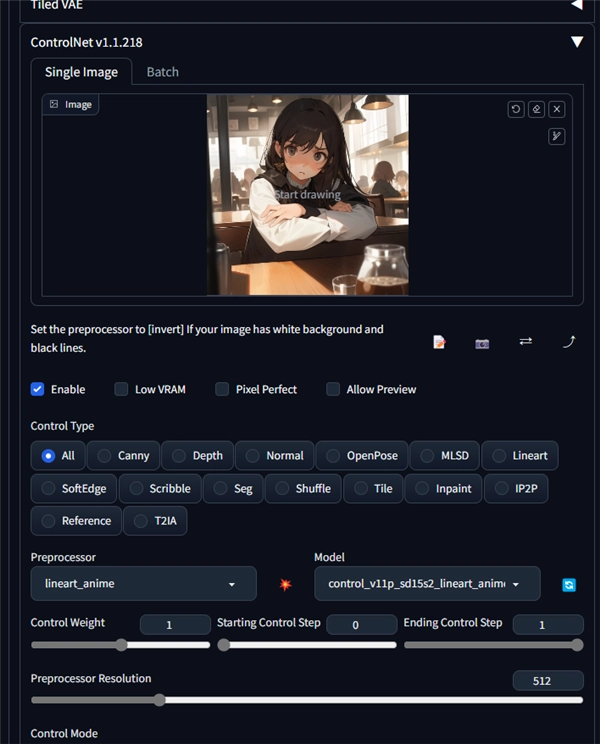
Task: Open the Model control_v11p_sd15s2_lineart_anime dropdown
Action: pyautogui.click(x=427, y=584)
